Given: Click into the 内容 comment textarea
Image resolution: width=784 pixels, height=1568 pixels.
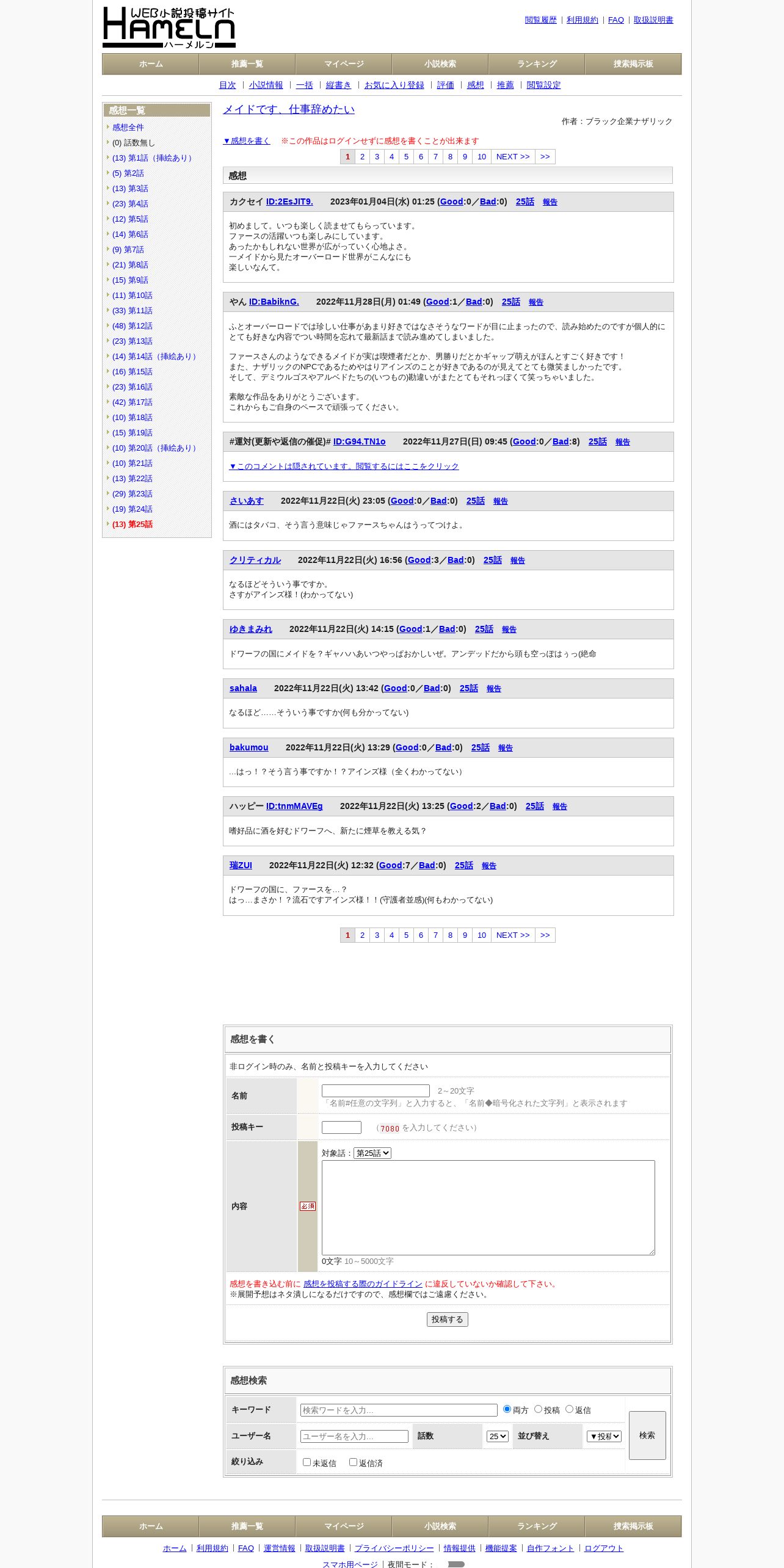Looking at the screenshot, I should tap(488, 1207).
